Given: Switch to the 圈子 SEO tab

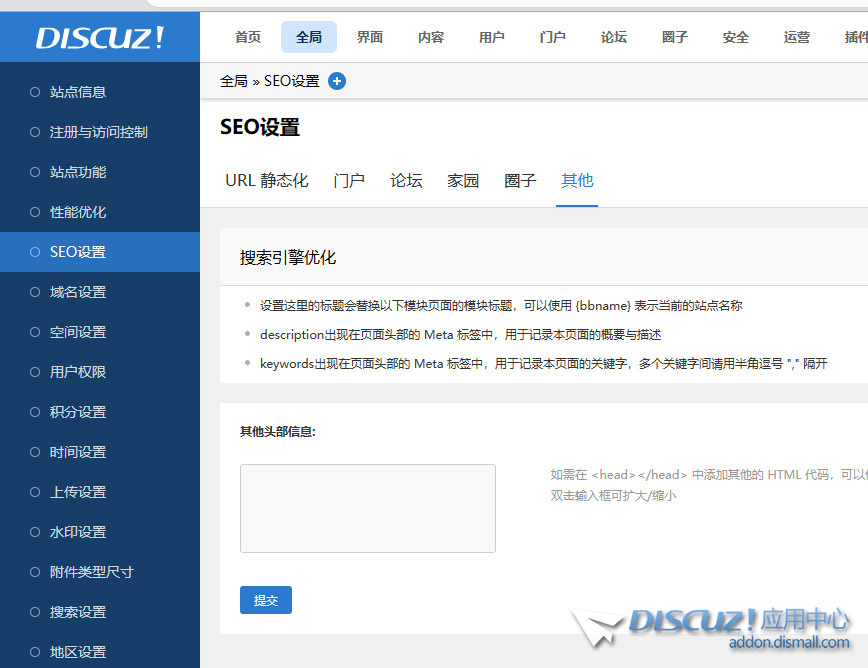Looking at the screenshot, I should (x=520, y=180).
